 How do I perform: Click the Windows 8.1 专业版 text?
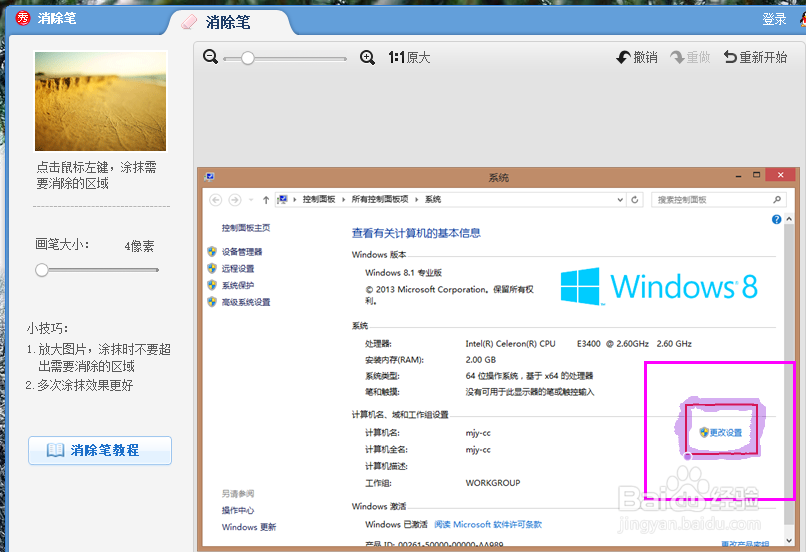click(x=404, y=273)
